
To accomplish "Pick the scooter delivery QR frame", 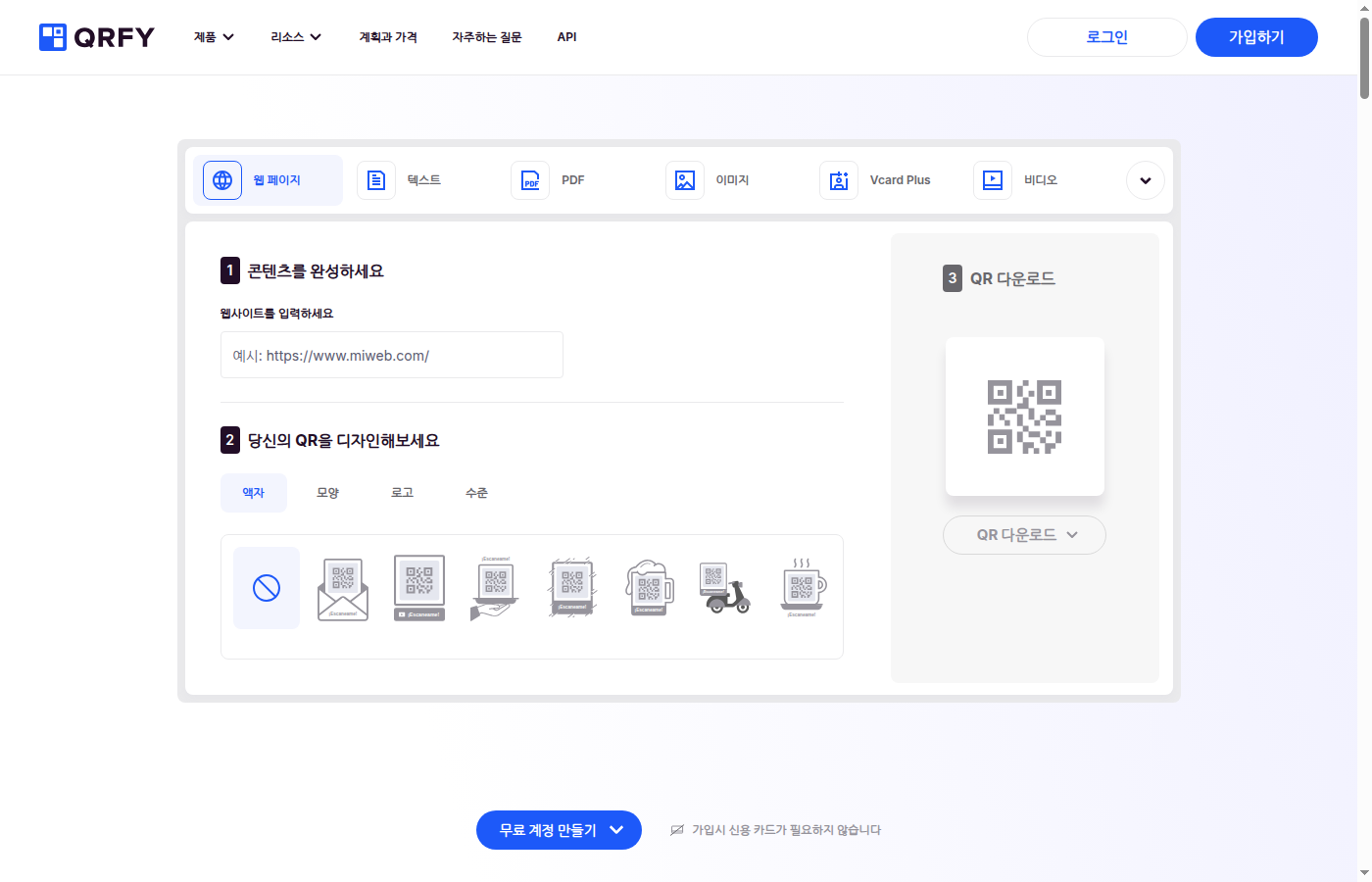I will pyautogui.click(x=725, y=587).
